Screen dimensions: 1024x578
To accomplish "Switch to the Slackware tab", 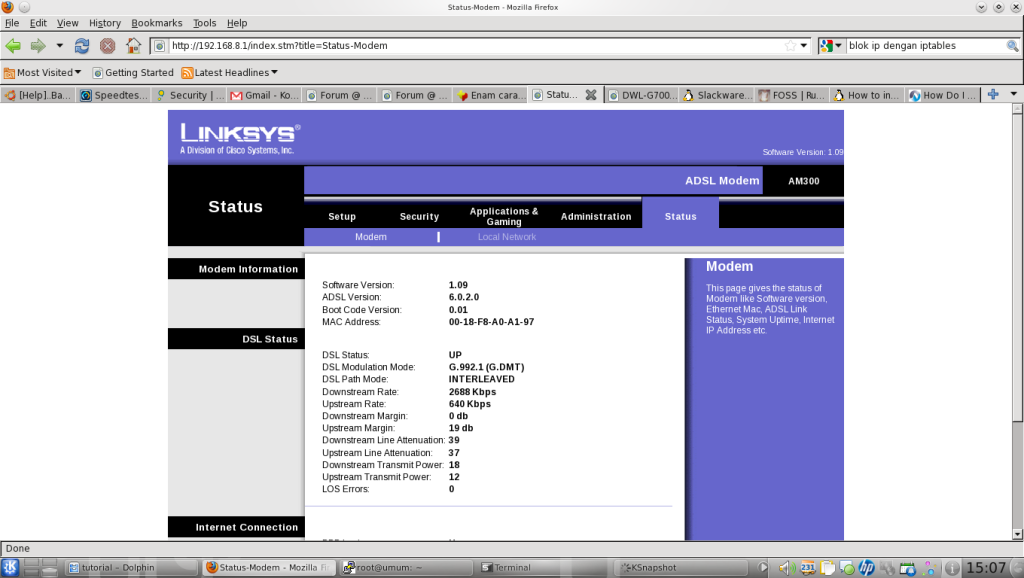I will click(717, 95).
